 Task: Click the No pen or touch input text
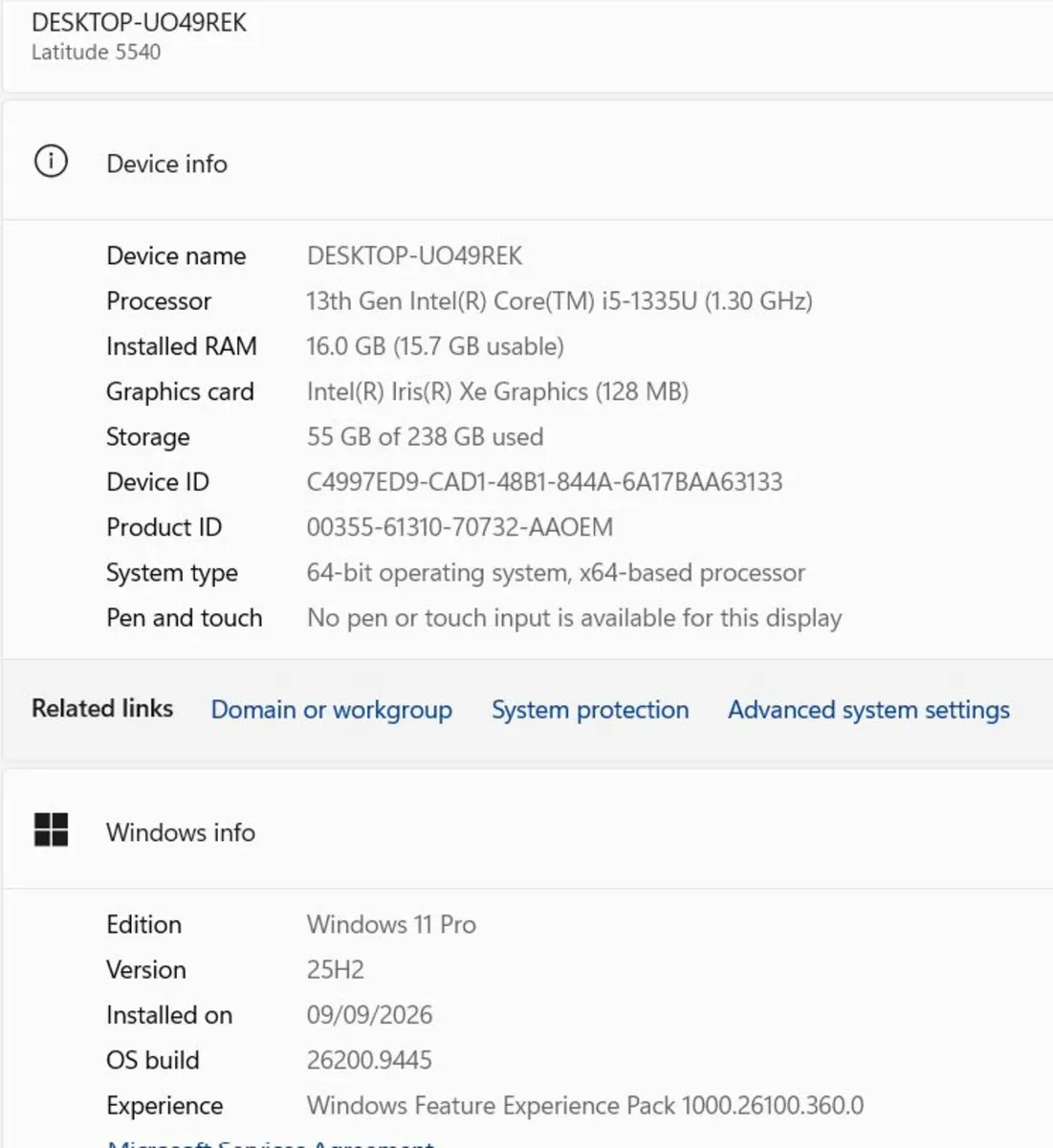pyautogui.click(x=574, y=618)
